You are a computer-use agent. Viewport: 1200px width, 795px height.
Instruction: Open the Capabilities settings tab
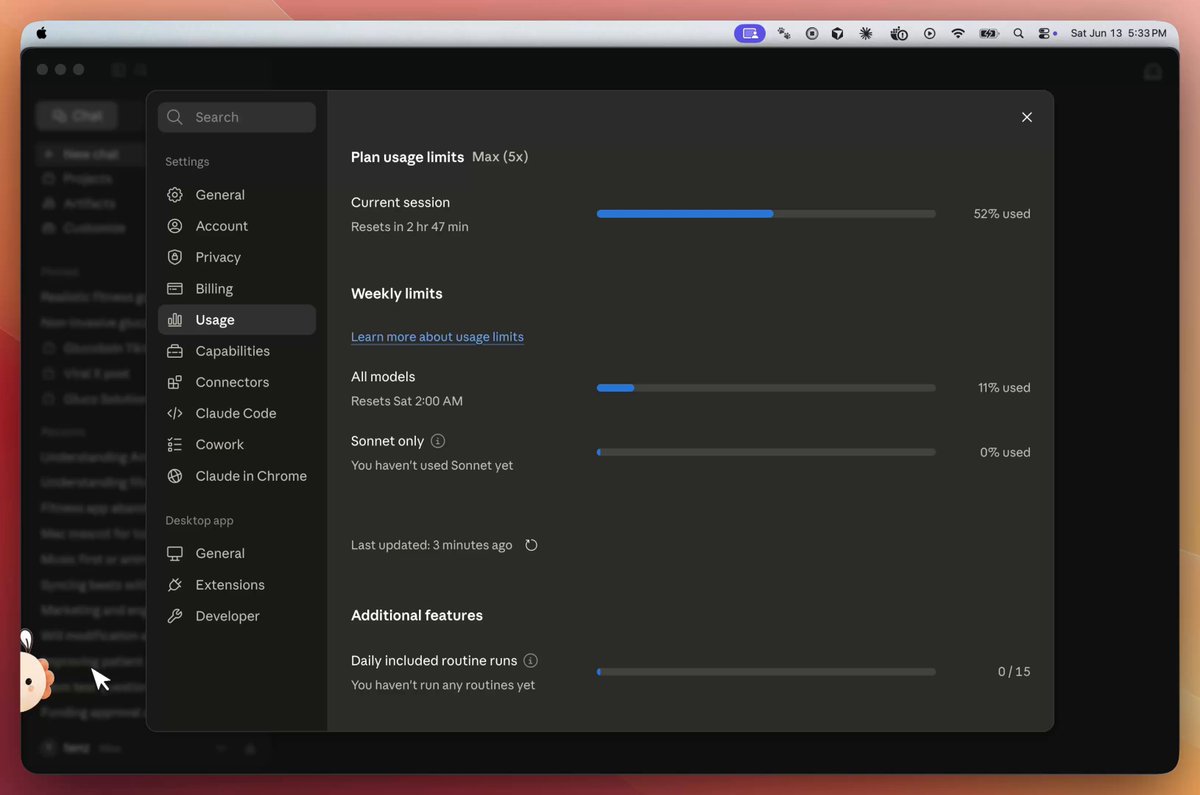(x=237, y=351)
